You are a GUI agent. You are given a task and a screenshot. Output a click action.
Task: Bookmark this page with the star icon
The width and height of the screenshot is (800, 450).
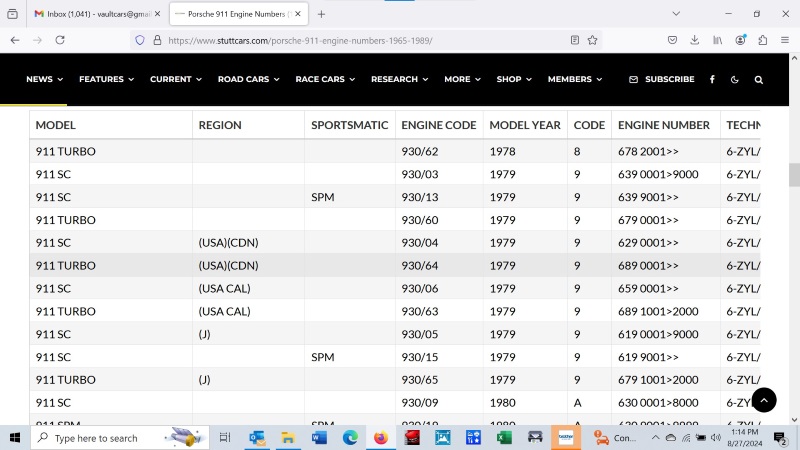(592, 40)
